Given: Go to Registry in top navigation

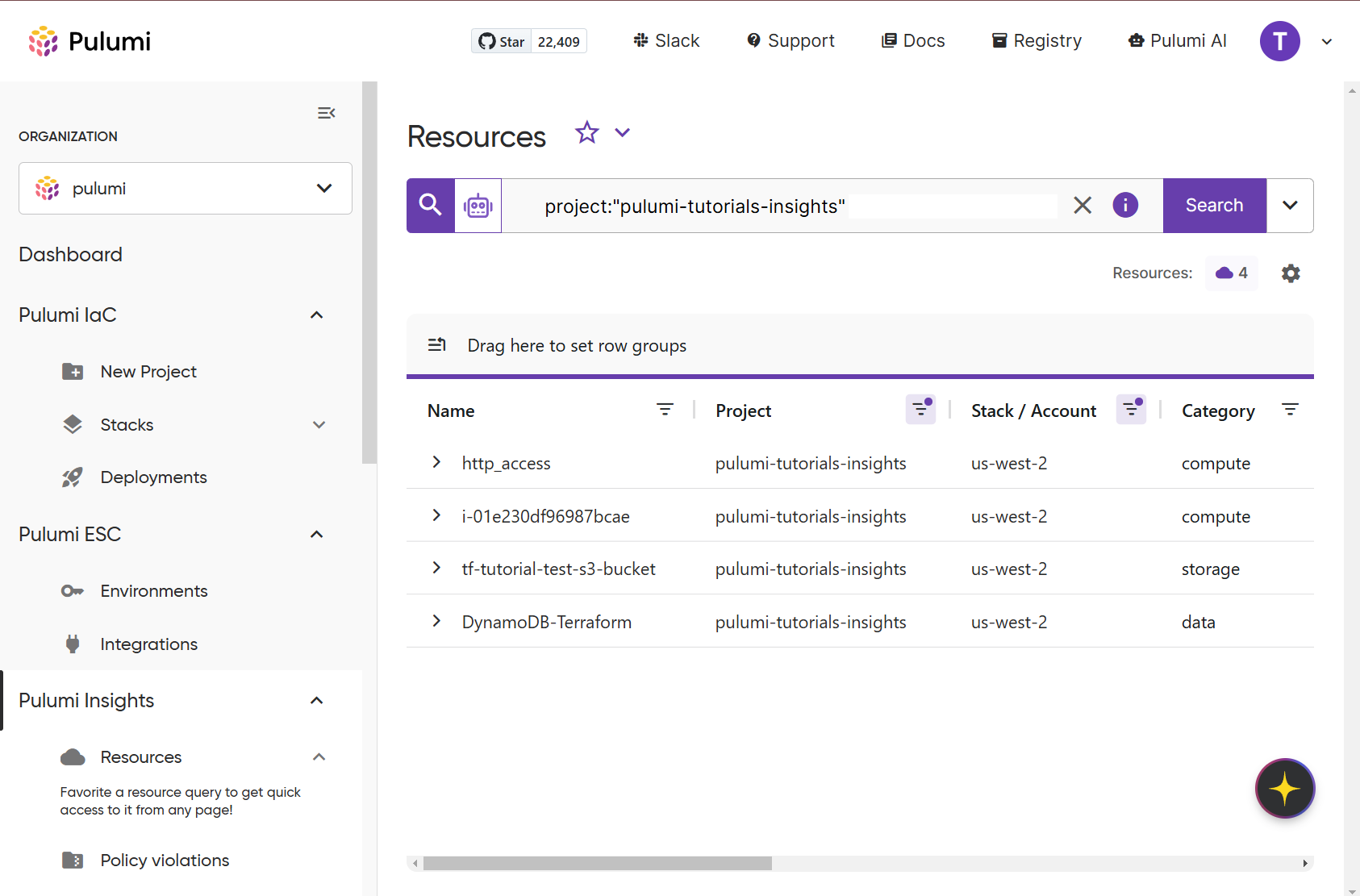Looking at the screenshot, I should [1037, 41].
